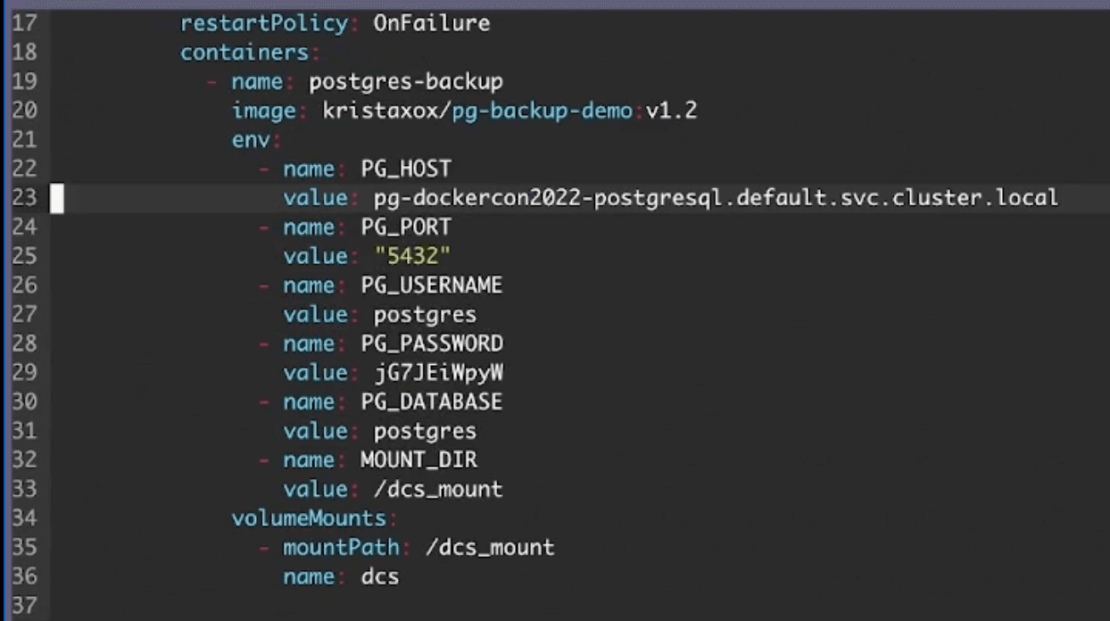This screenshot has width=1110, height=621.
Task: Click the PG_HOST variable name
Action: (405, 168)
